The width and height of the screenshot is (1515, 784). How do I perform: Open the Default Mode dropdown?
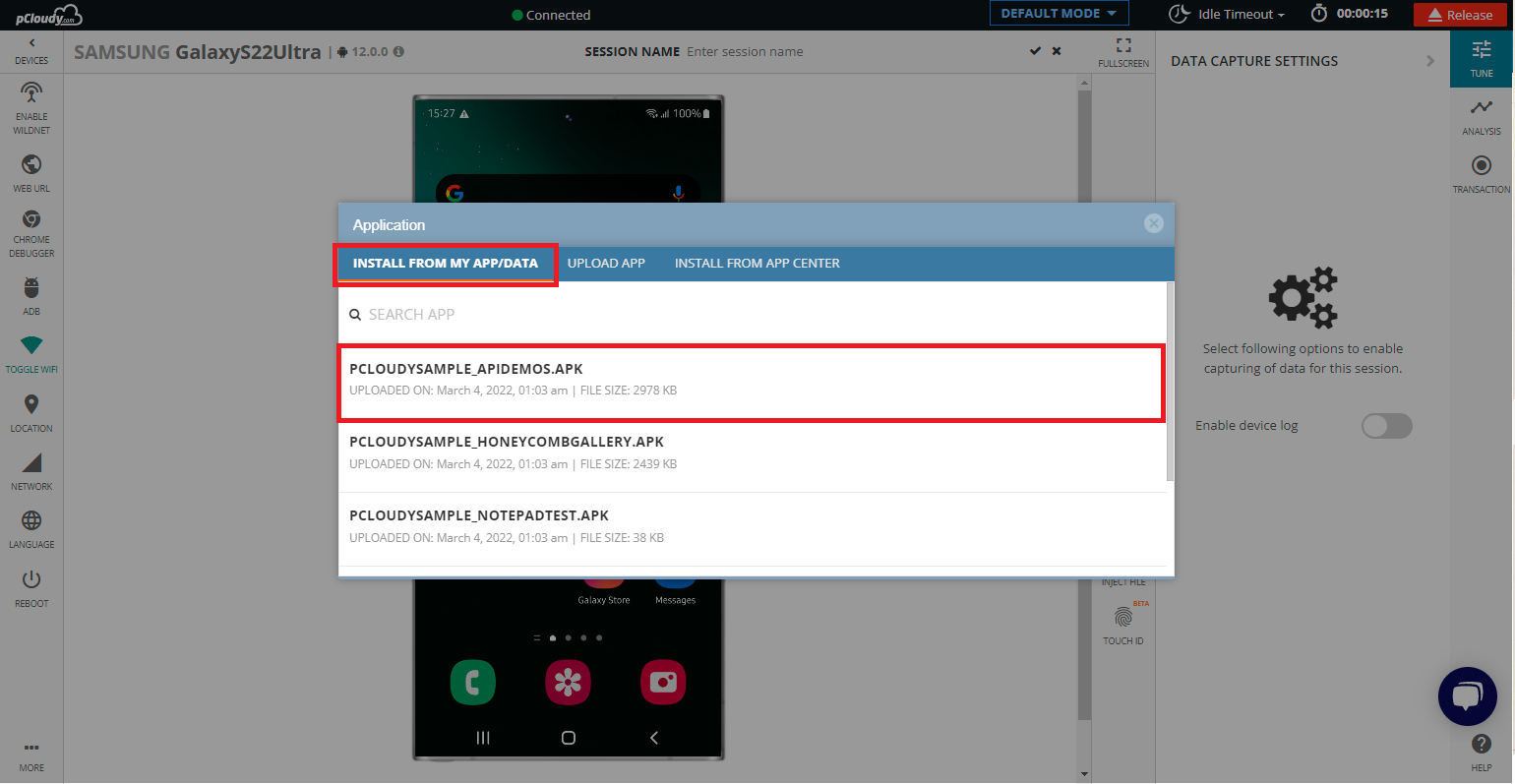1059,14
